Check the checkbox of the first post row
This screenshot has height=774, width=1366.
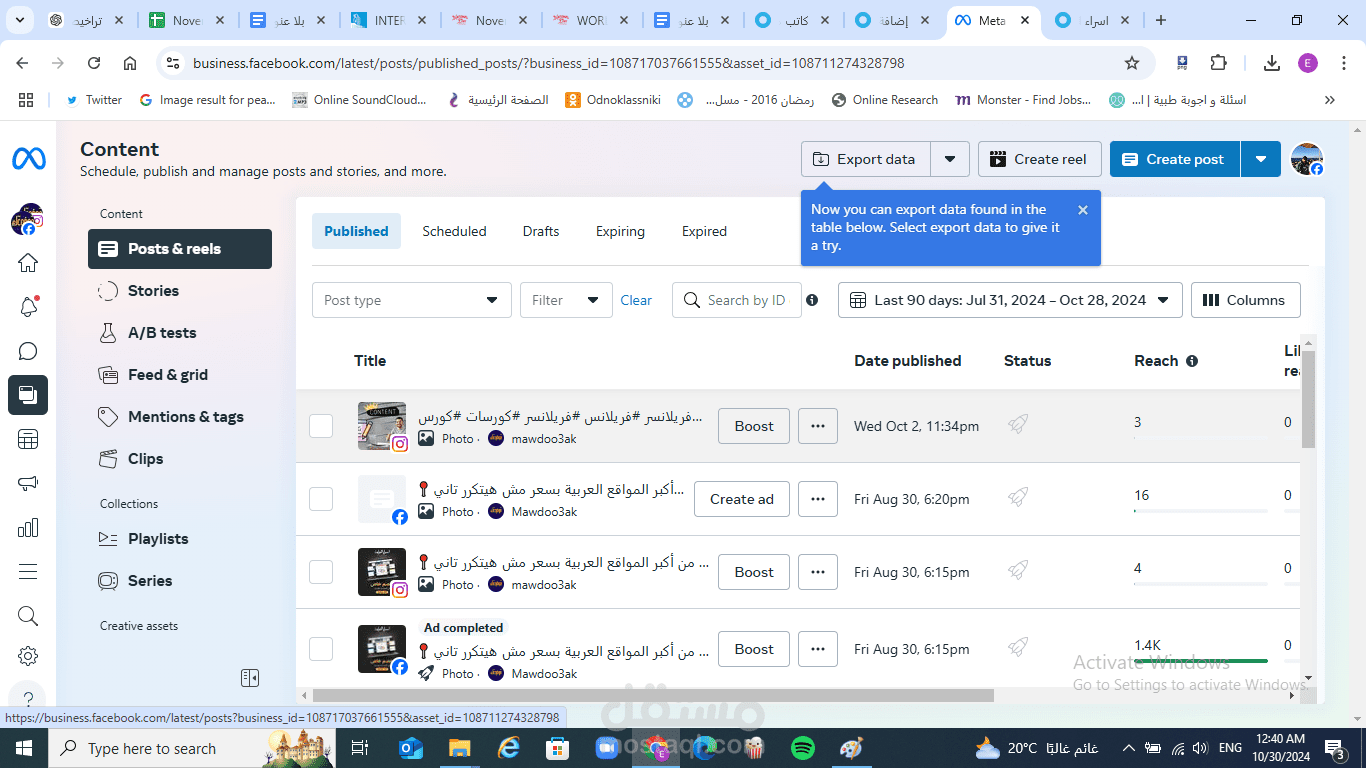(x=321, y=426)
